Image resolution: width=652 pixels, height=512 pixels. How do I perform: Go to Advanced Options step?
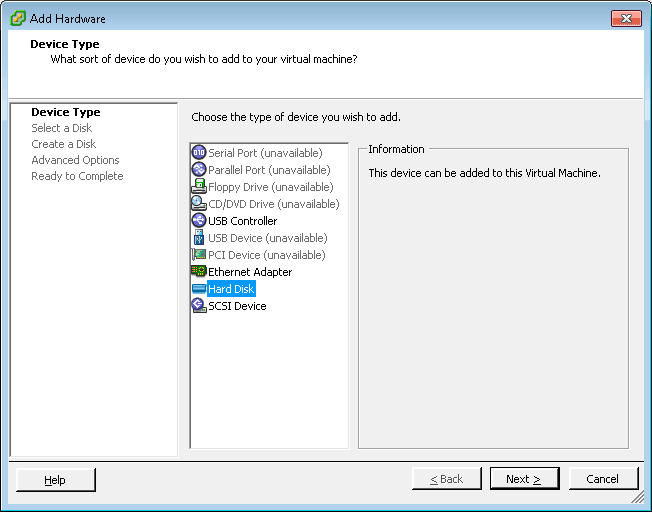coord(75,160)
